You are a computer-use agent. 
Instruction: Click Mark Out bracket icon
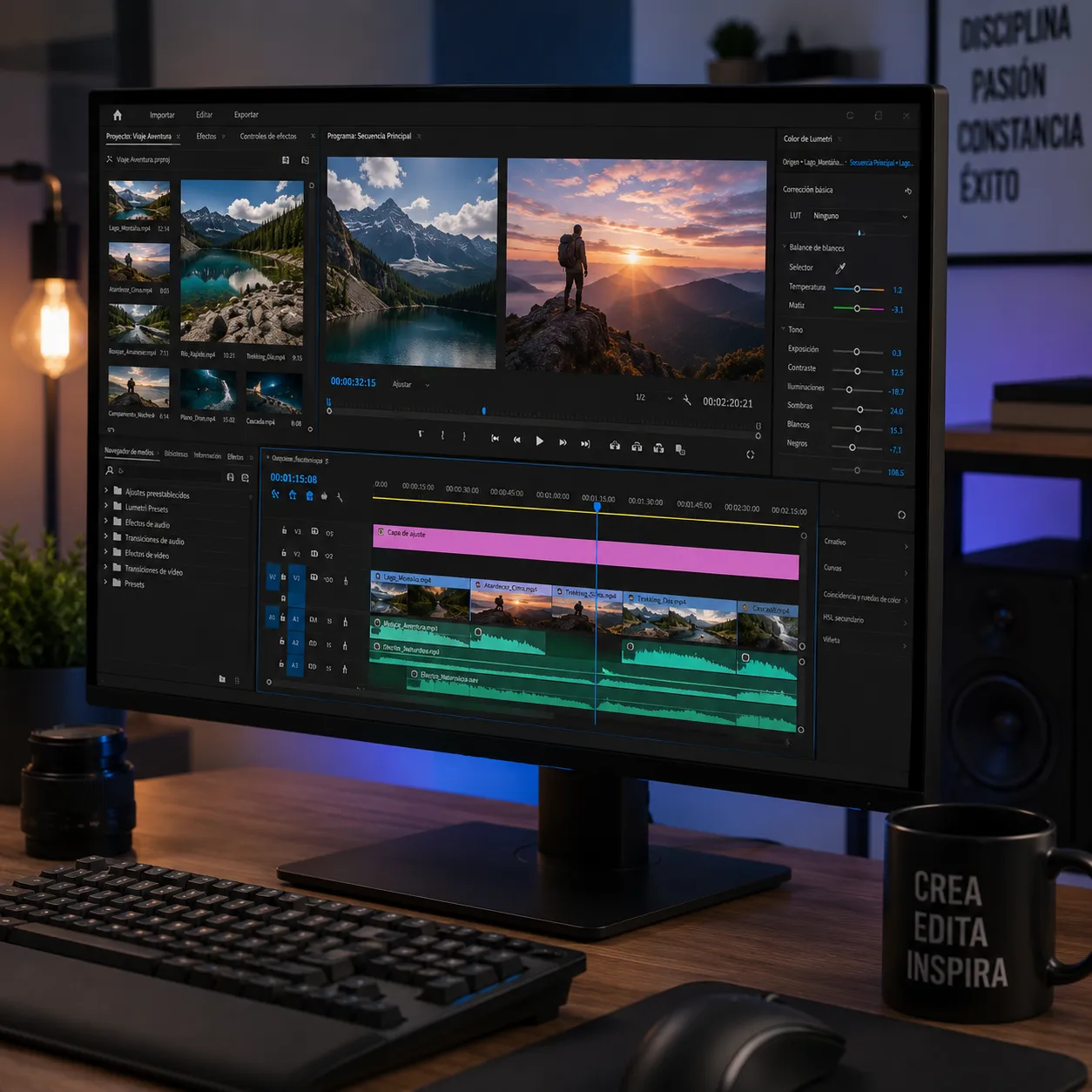click(x=464, y=435)
